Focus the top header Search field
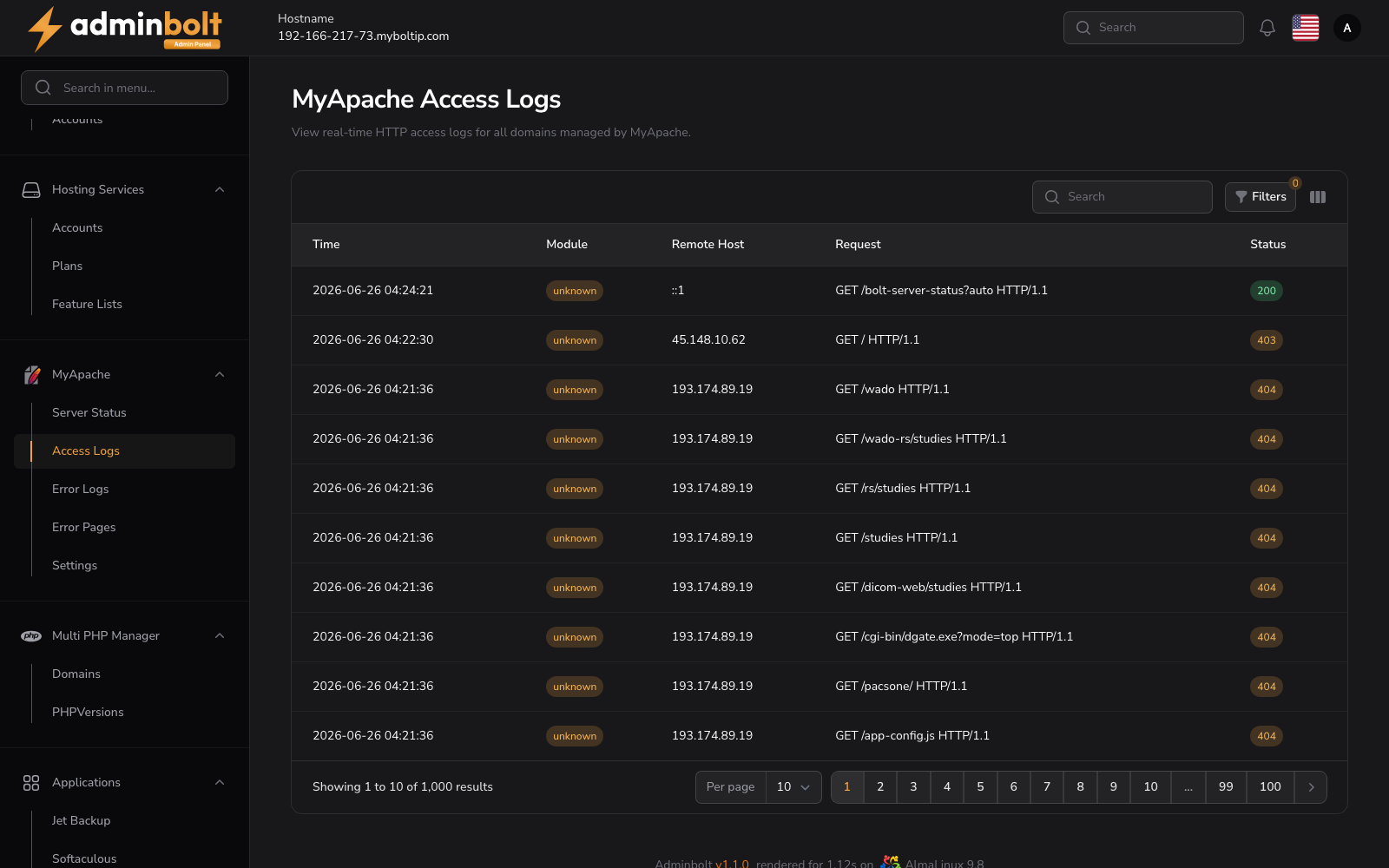Image resolution: width=1389 pixels, height=868 pixels. point(1154,28)
